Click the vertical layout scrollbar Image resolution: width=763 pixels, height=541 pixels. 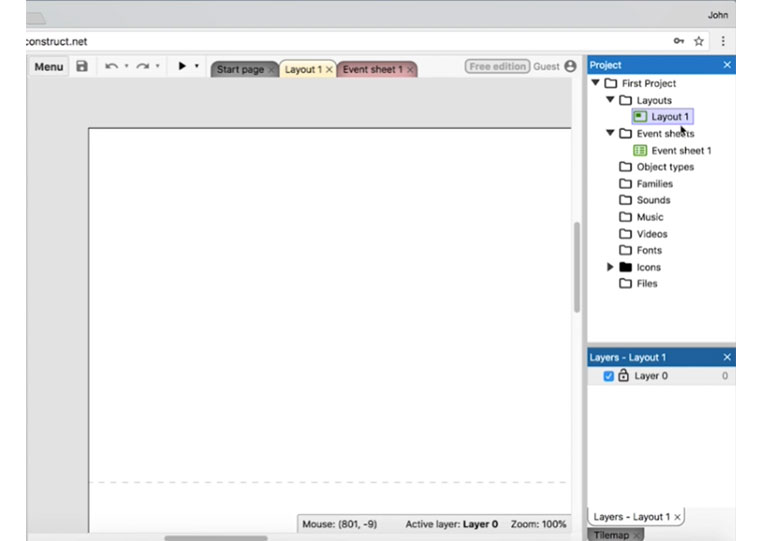point(577,267)
